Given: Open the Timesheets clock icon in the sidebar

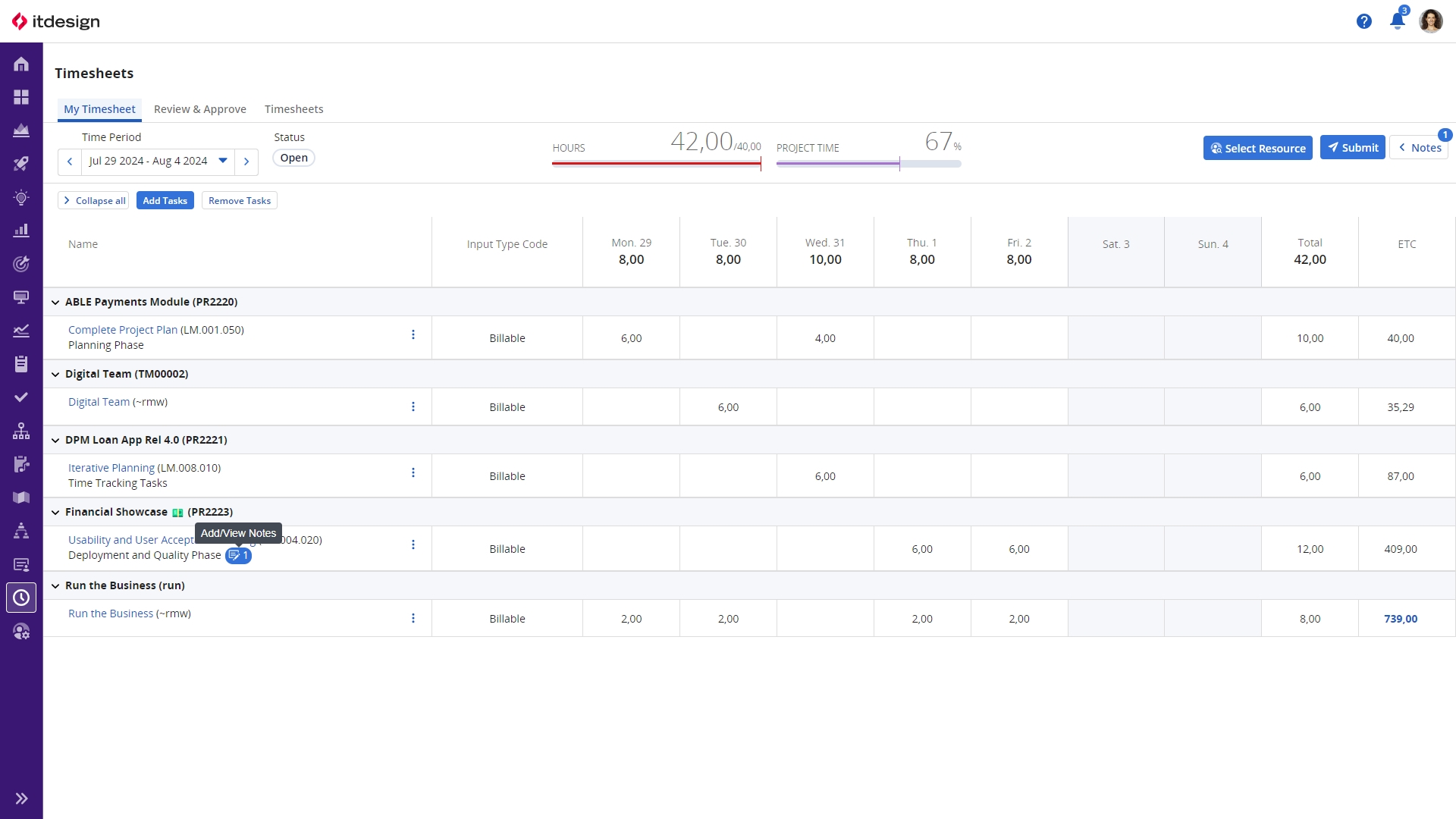Looking at the screenshot, I should tap(21, 598).
